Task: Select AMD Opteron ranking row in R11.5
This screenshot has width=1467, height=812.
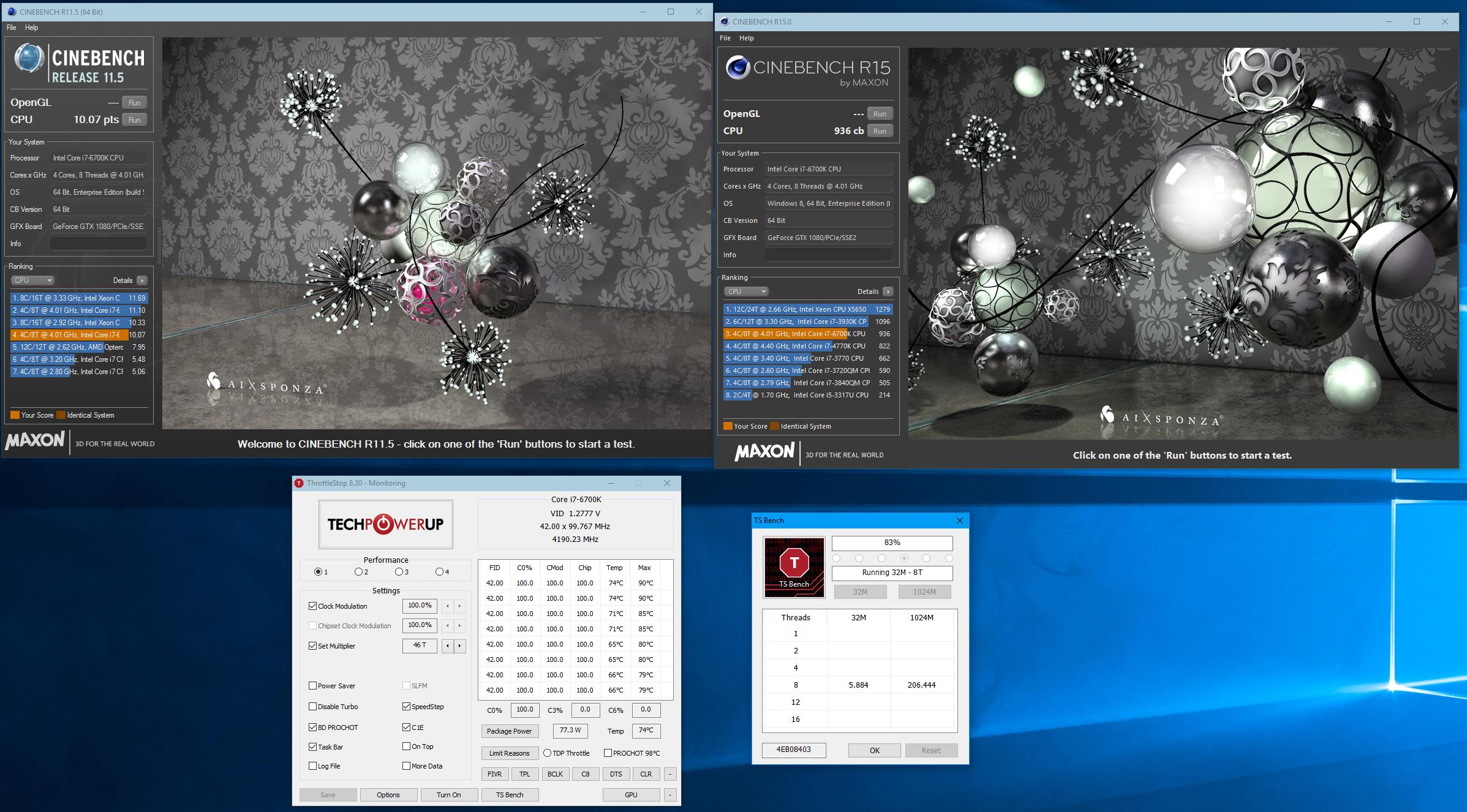Action: 79,347
